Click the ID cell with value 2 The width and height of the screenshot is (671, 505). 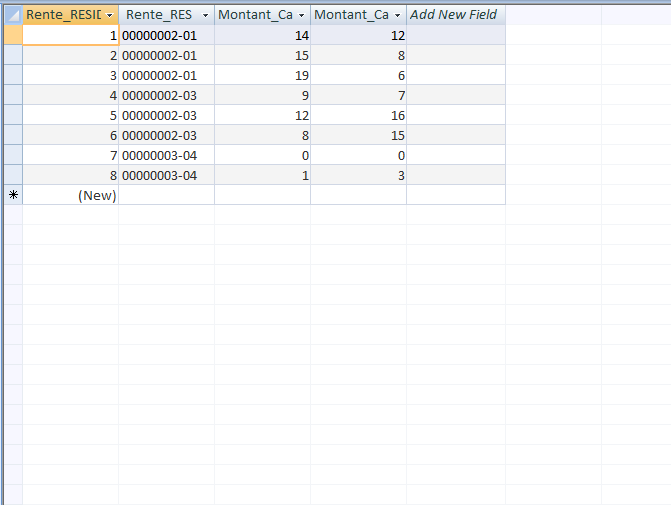coord(70,55)
